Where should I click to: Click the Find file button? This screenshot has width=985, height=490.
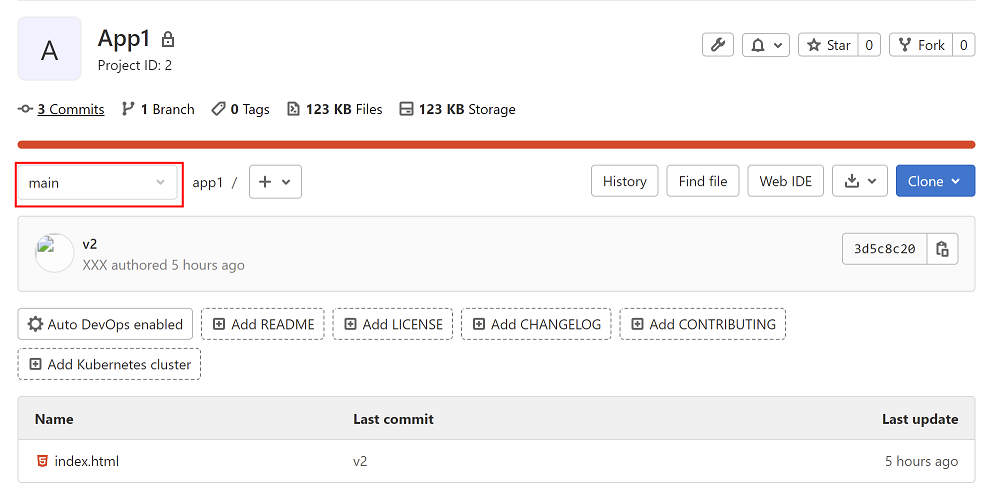pyautogui.click(x=703, y=181)
